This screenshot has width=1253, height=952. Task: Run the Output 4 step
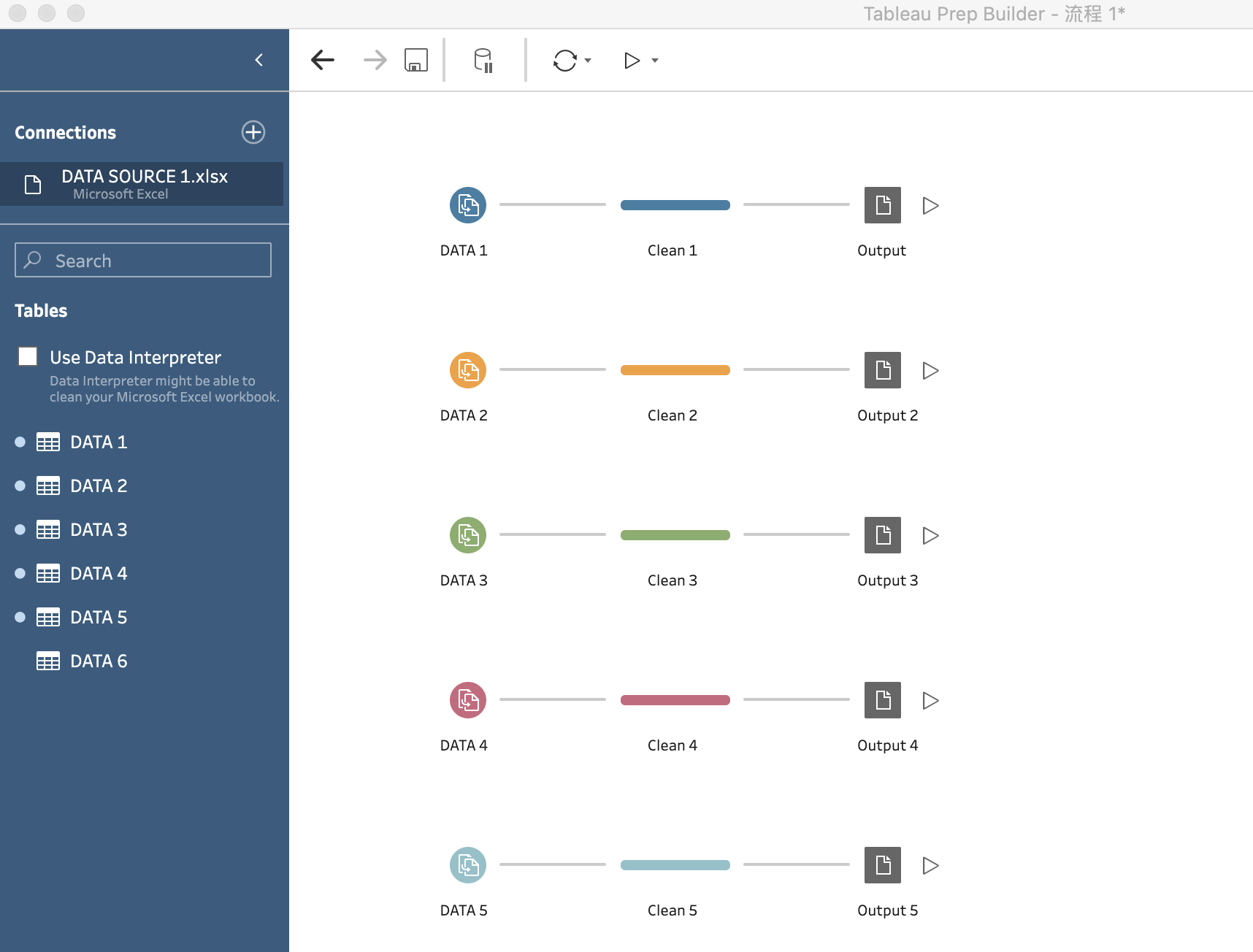click(x=930, y=701)
